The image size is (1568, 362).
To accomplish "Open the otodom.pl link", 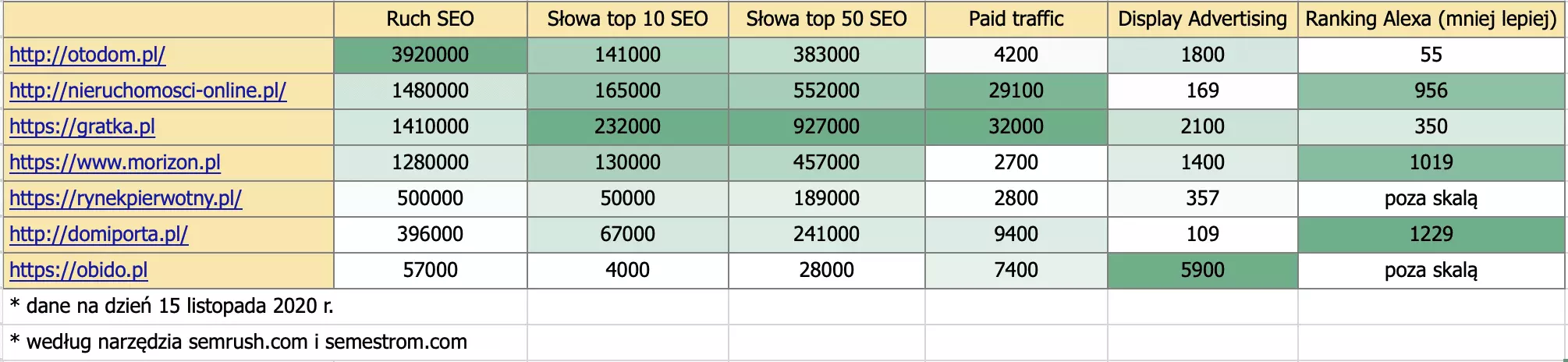I will click(87, 55).
